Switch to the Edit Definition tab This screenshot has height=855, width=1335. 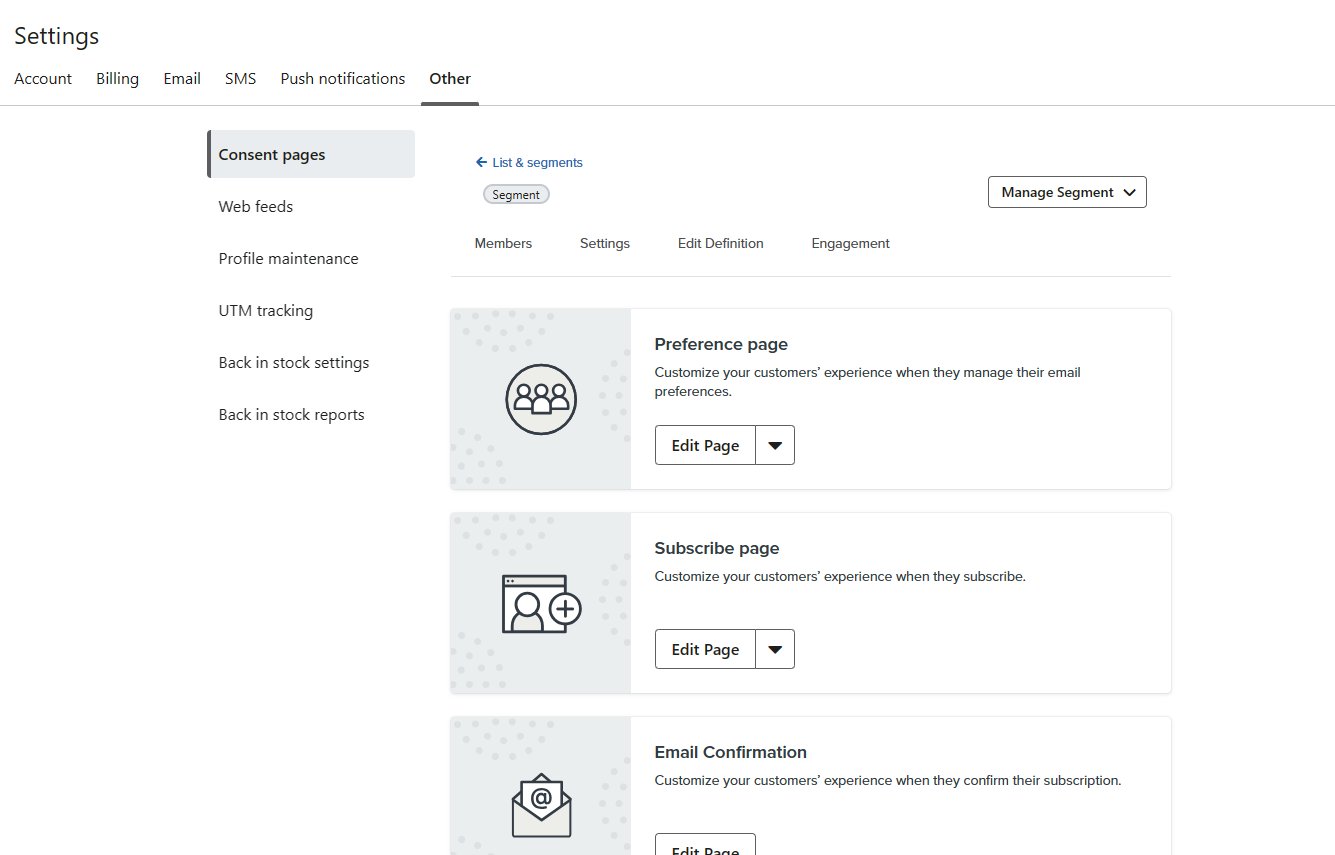tap(720, 243)
